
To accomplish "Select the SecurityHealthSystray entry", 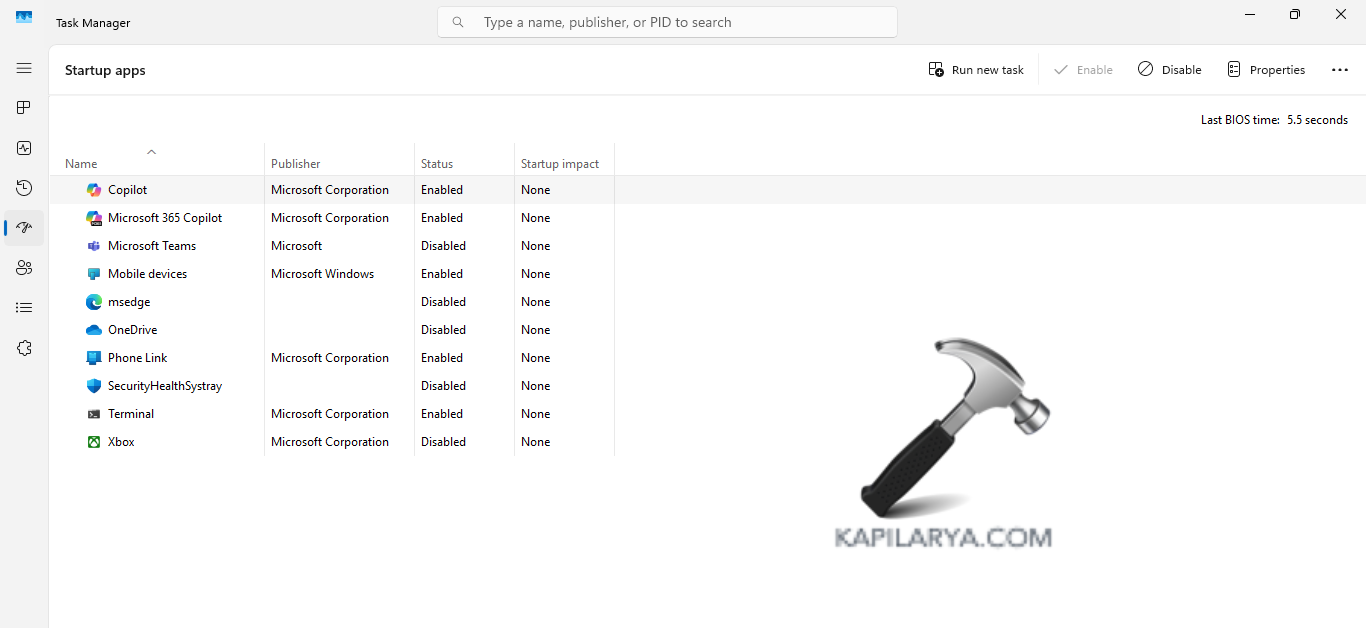I will [x=165, y=386].
